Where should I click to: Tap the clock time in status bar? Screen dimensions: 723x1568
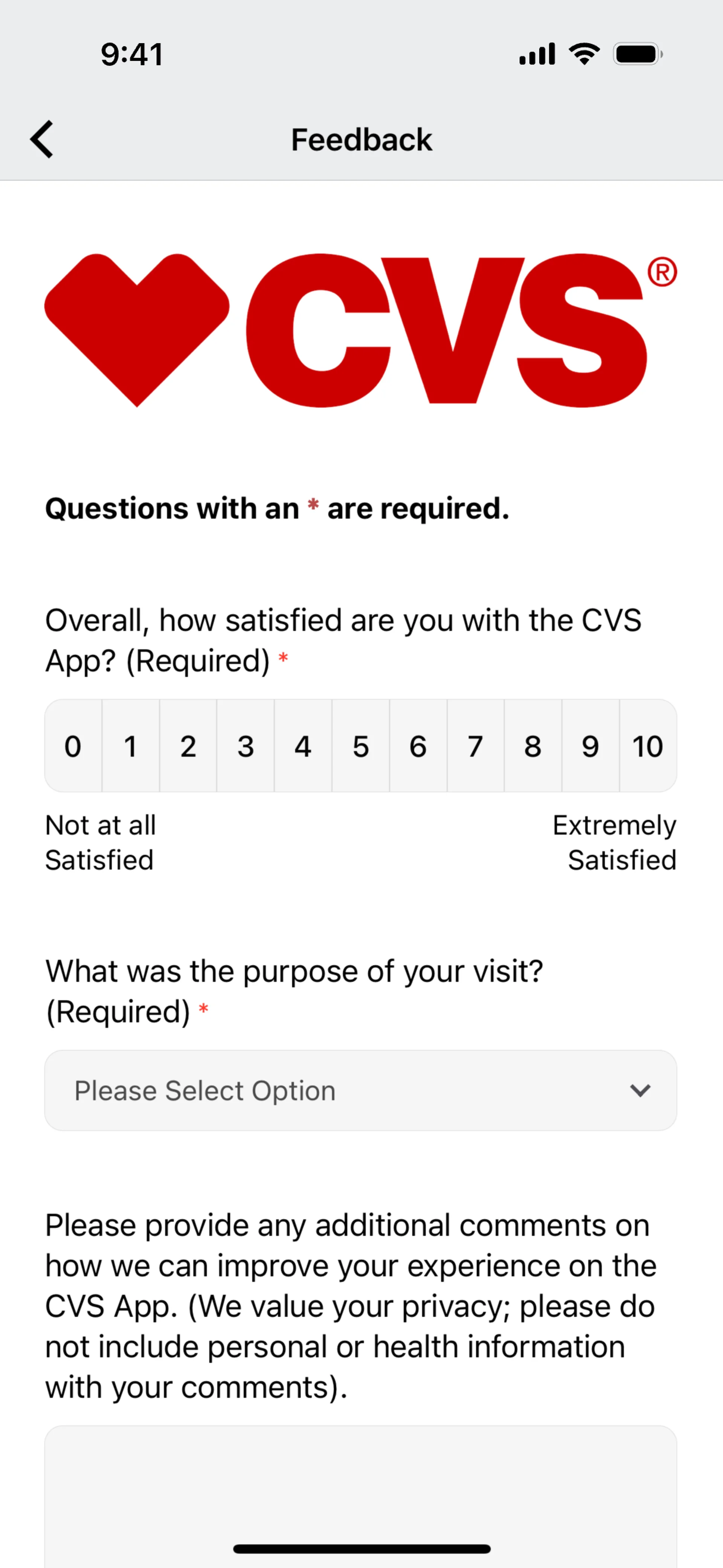132,54
